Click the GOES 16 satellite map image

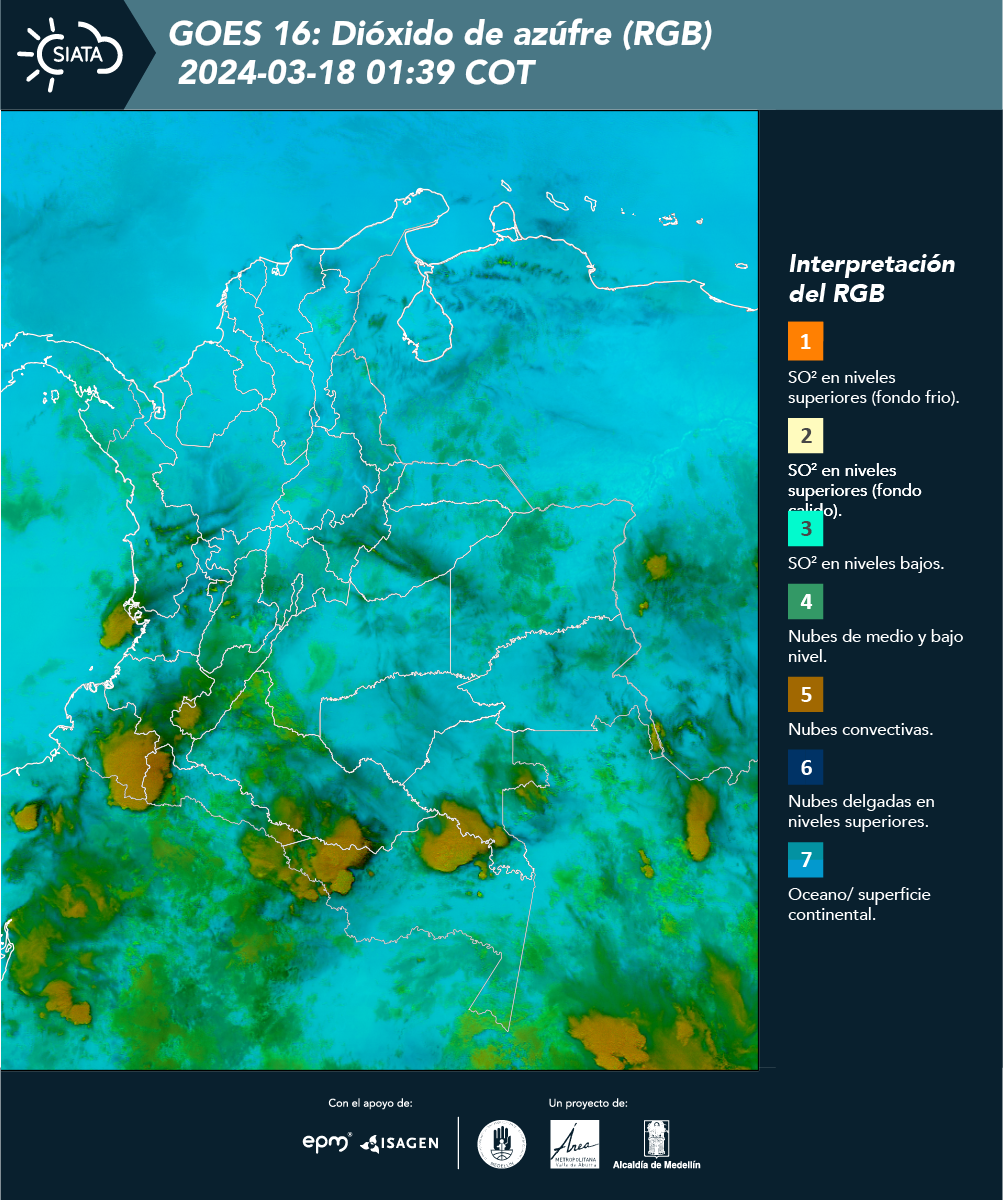click(x=379, y=589)
